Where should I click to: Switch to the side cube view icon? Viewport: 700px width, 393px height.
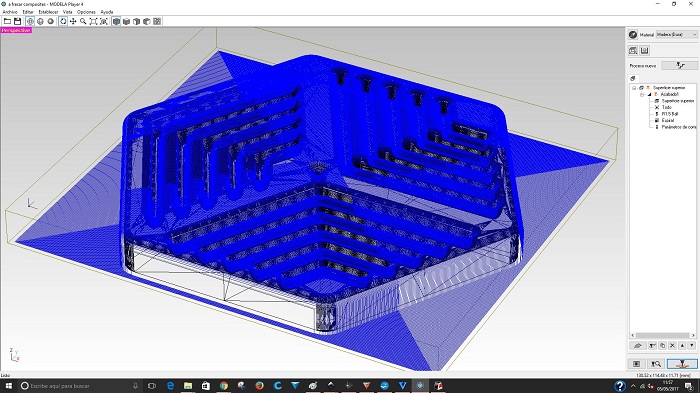coord(147,21)
